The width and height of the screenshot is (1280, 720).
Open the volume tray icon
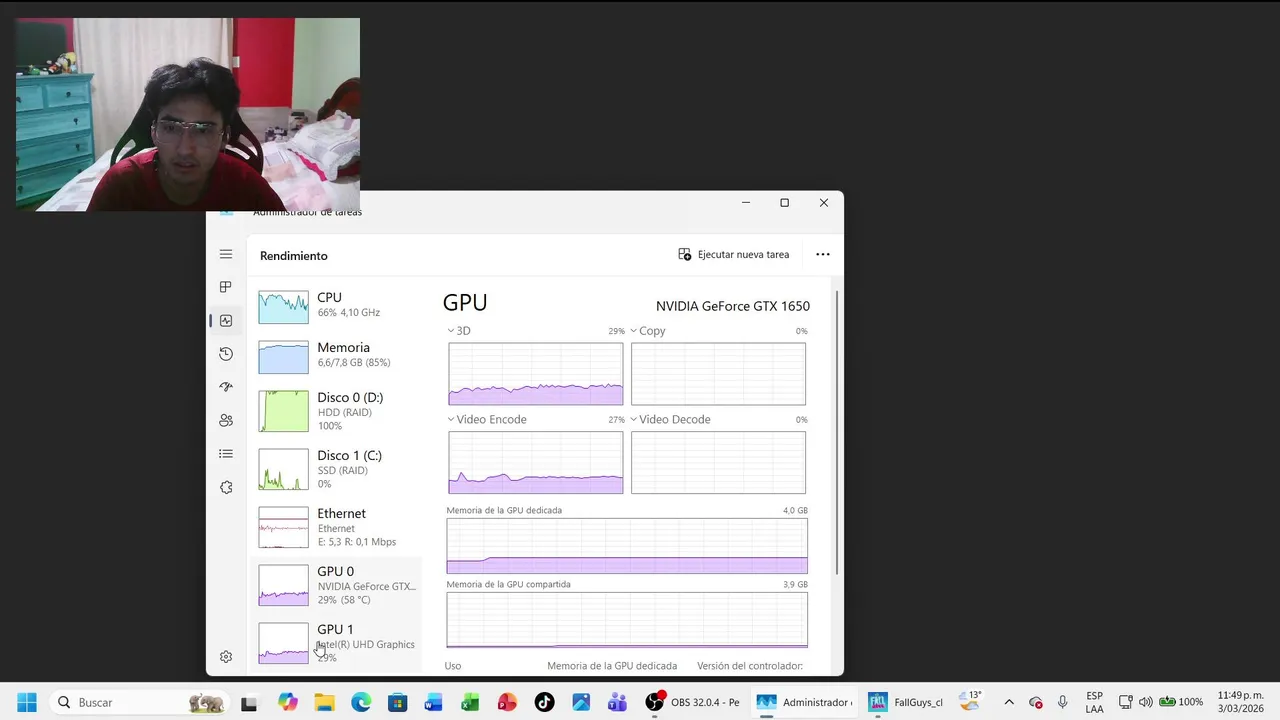(x=1146, y=702)
